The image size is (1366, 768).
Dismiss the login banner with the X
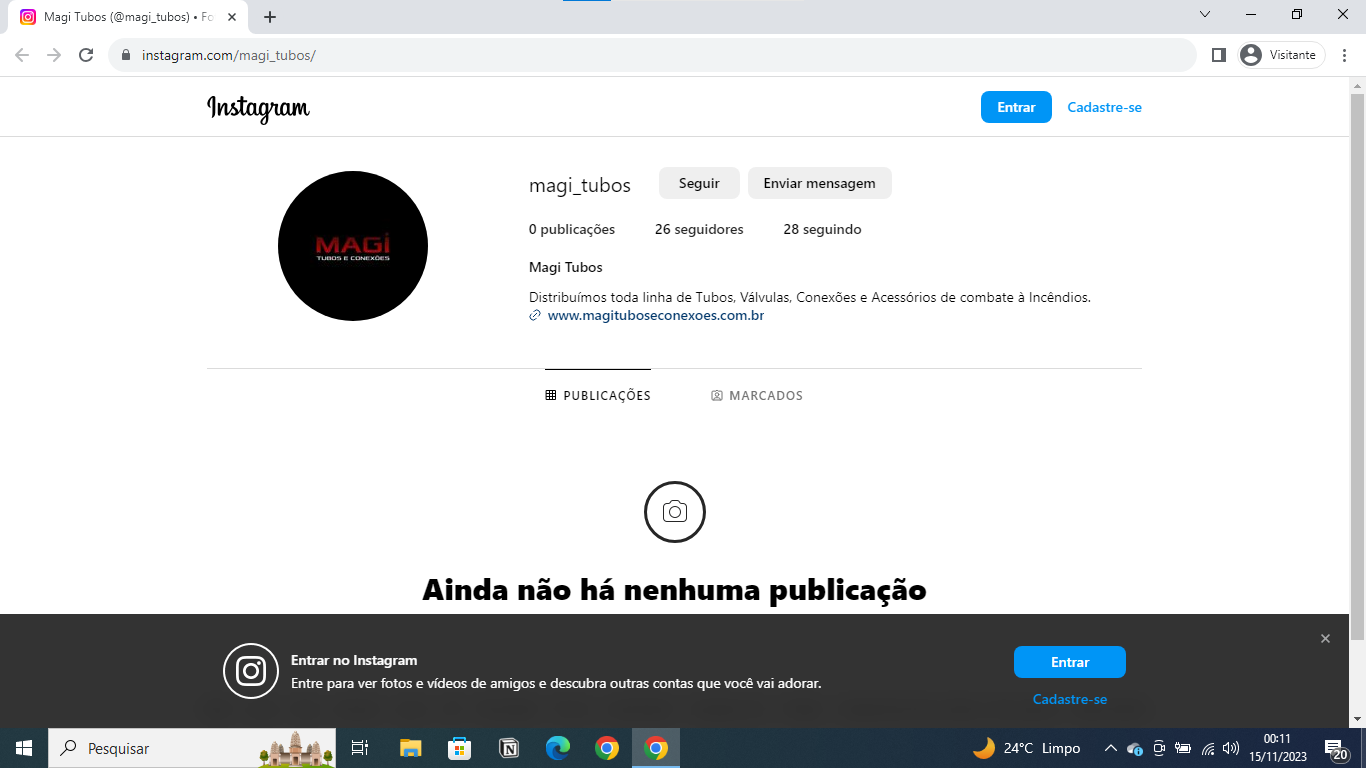pyautogui.click(x=1325, y=637)
